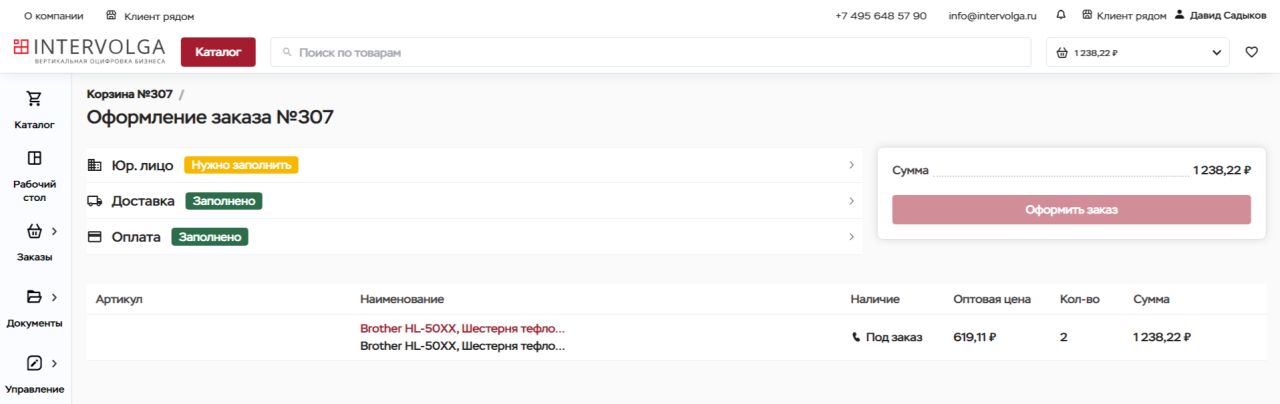Open the Brother HL-50XX product link
Image resolution: width=1280 pixels, height=404 pixels.
coord(462,328)
